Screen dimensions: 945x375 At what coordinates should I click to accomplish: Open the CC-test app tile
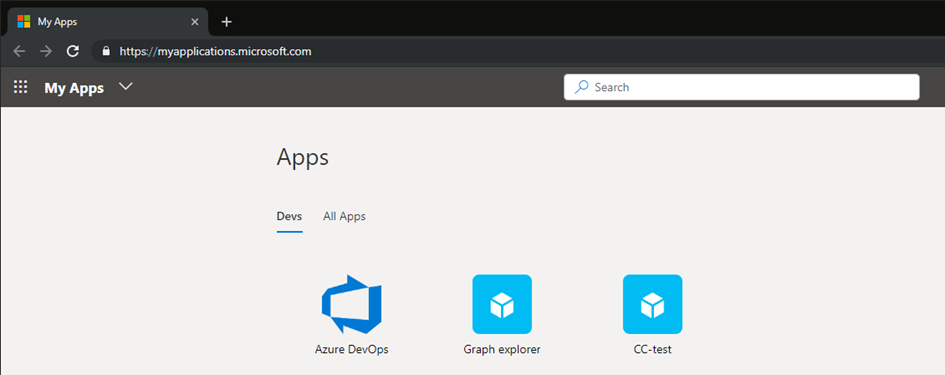pos(653,304)
